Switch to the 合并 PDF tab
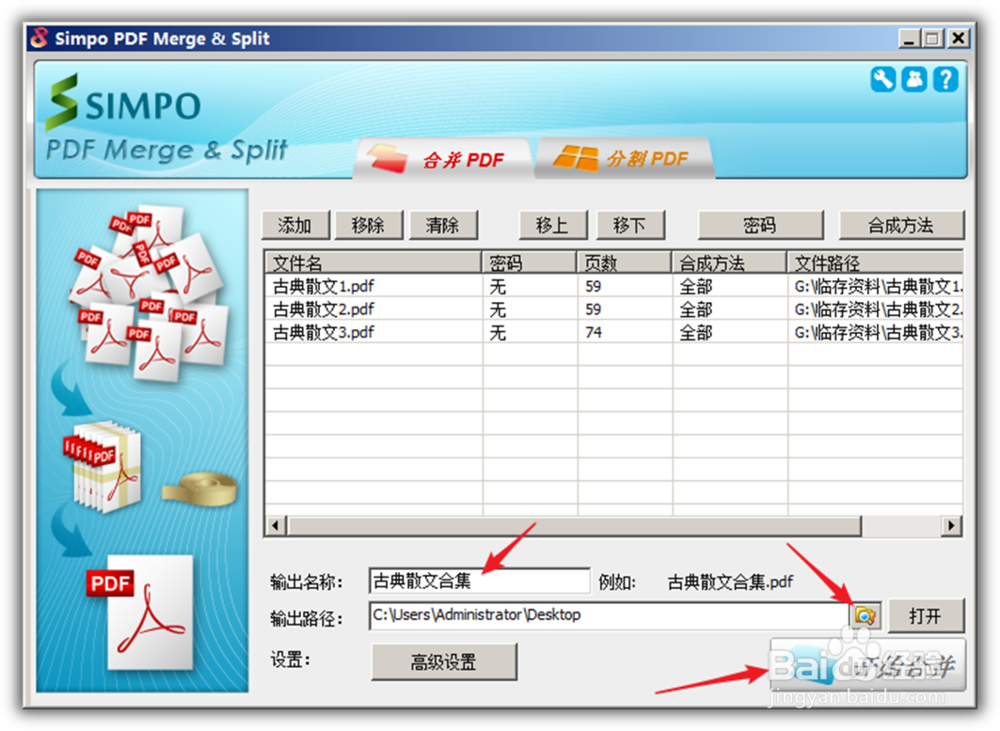 [443, 158]
